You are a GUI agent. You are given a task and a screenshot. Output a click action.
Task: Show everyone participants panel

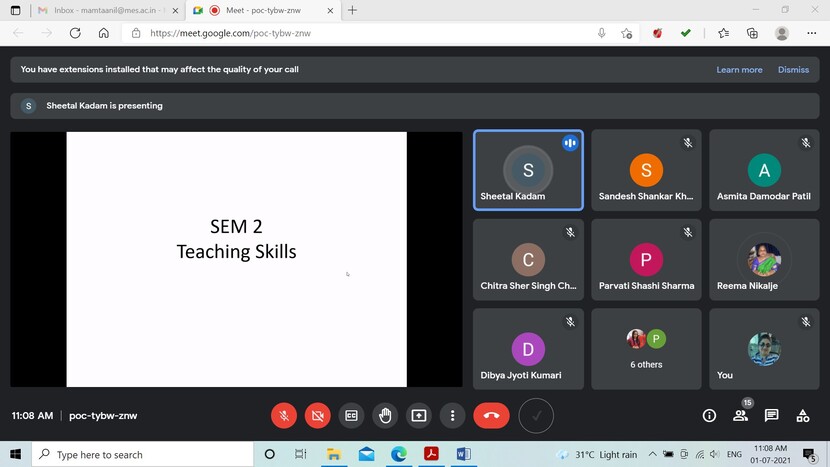click(x=741, y=415)
